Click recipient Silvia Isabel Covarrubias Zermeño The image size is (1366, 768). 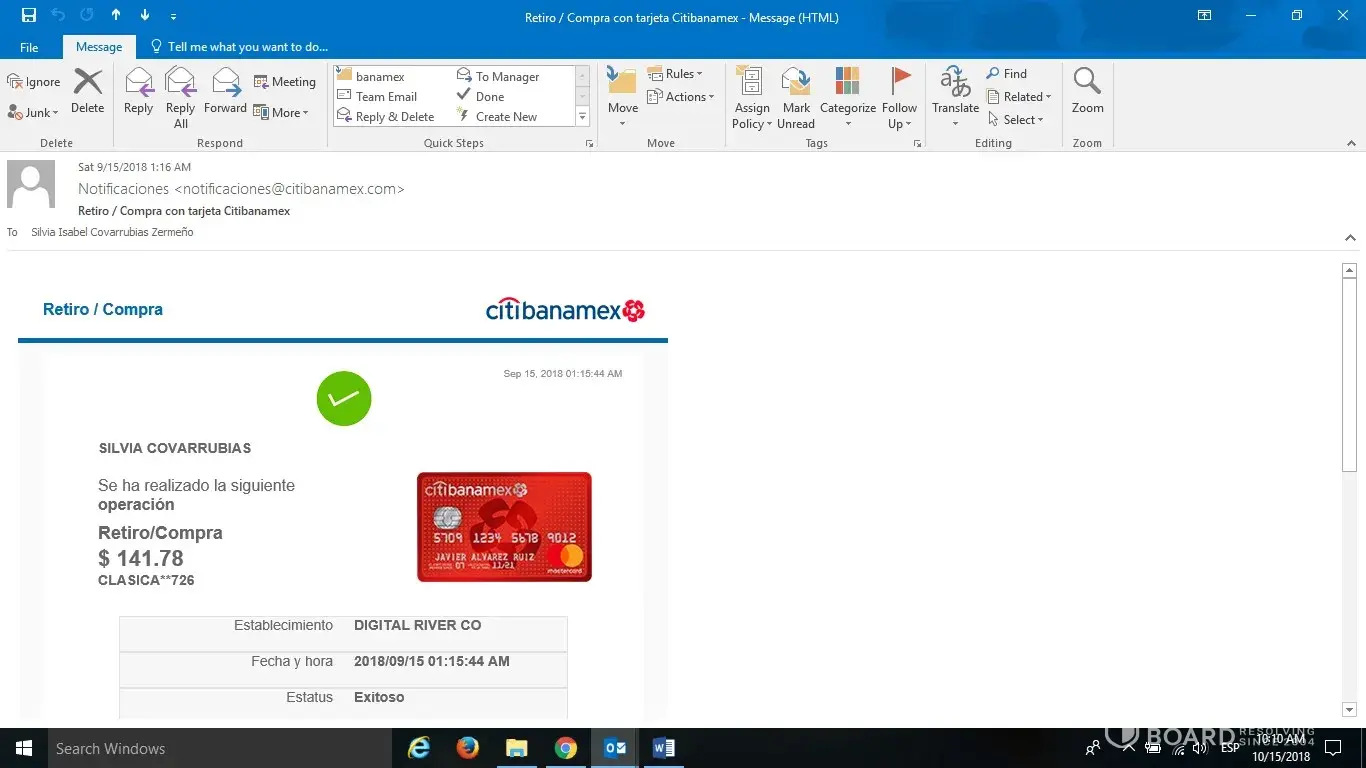[112, 232]
